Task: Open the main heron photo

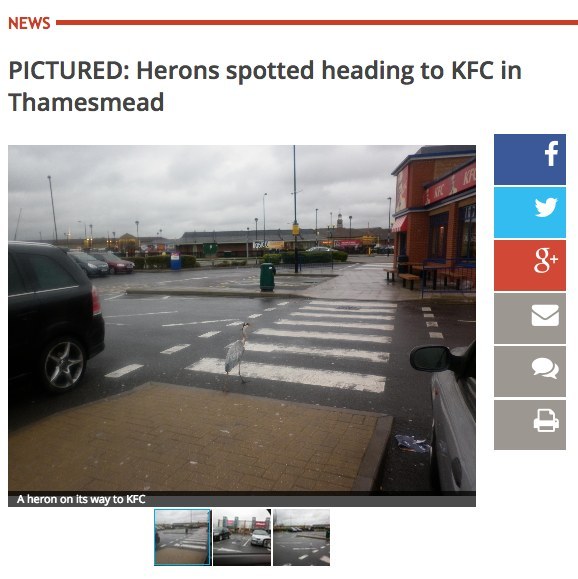Action: [242, 320]
